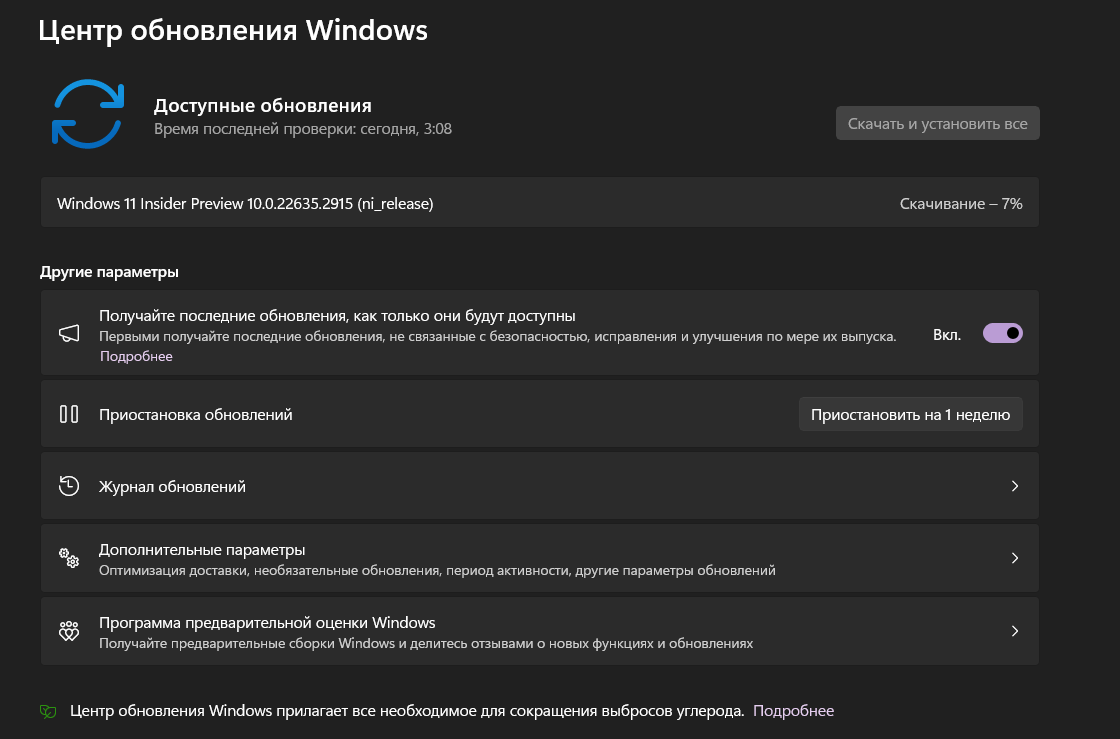Click Приостановить на 1 неделю button
Screen dimensions: 1120x739
point(910,414)
